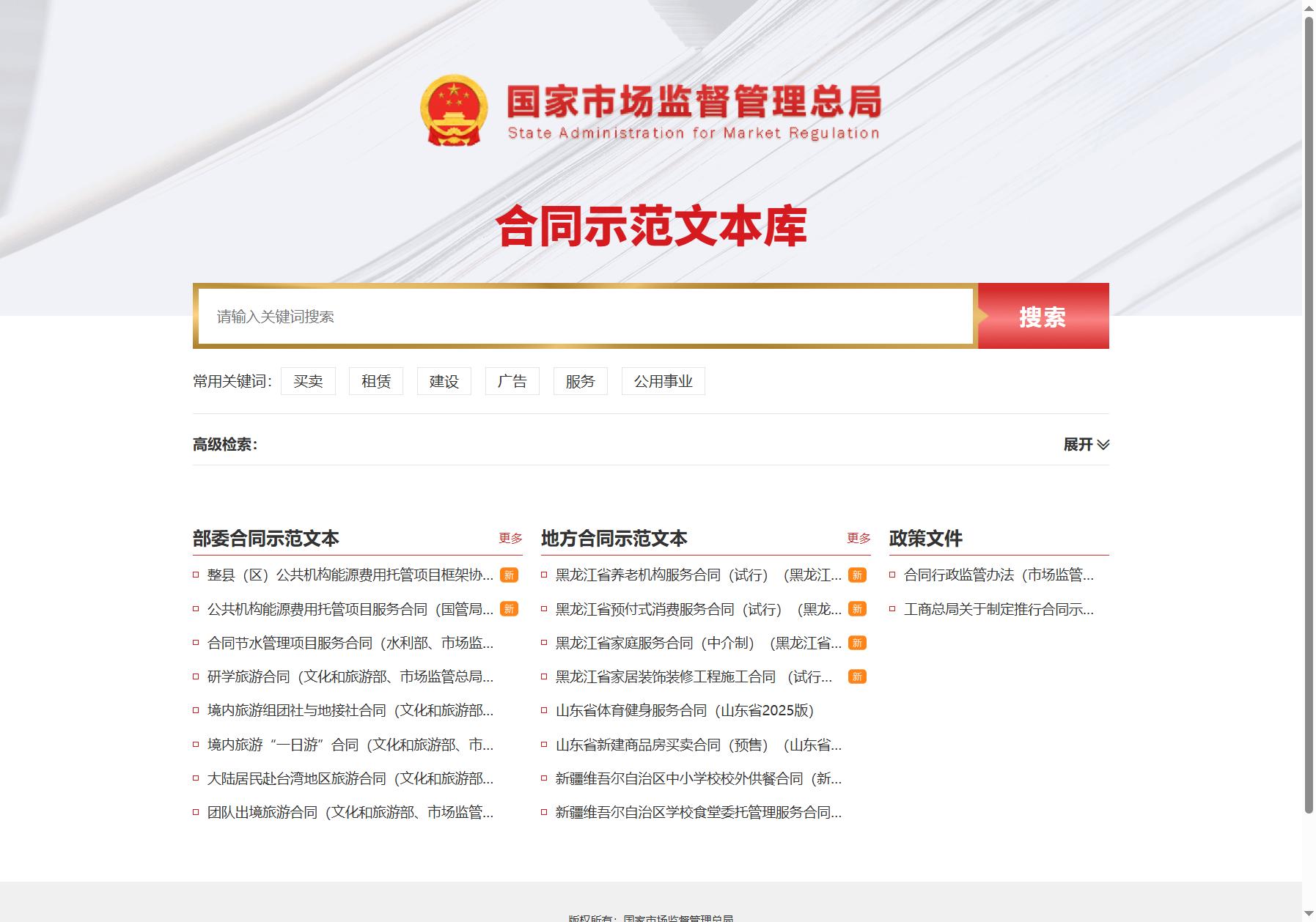Image resolution: width=1316 pixels, height=922 pixels.
Task: Open 公共机构能源费用托管项目服务合同 link
Action: pyautogui.click(x=350, y=609)
